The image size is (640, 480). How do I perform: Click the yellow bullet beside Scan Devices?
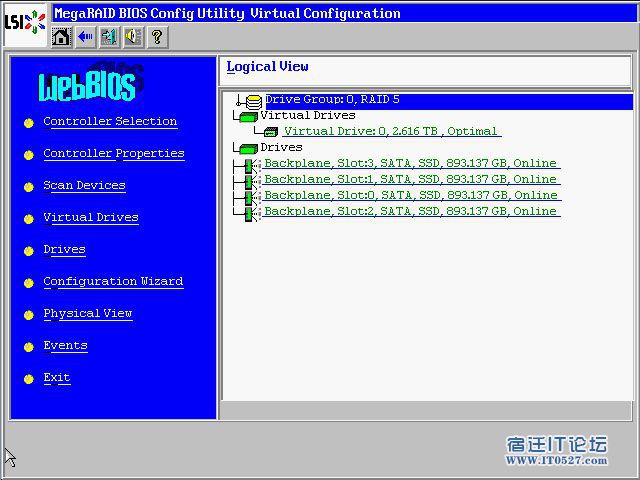click(29, 187)
